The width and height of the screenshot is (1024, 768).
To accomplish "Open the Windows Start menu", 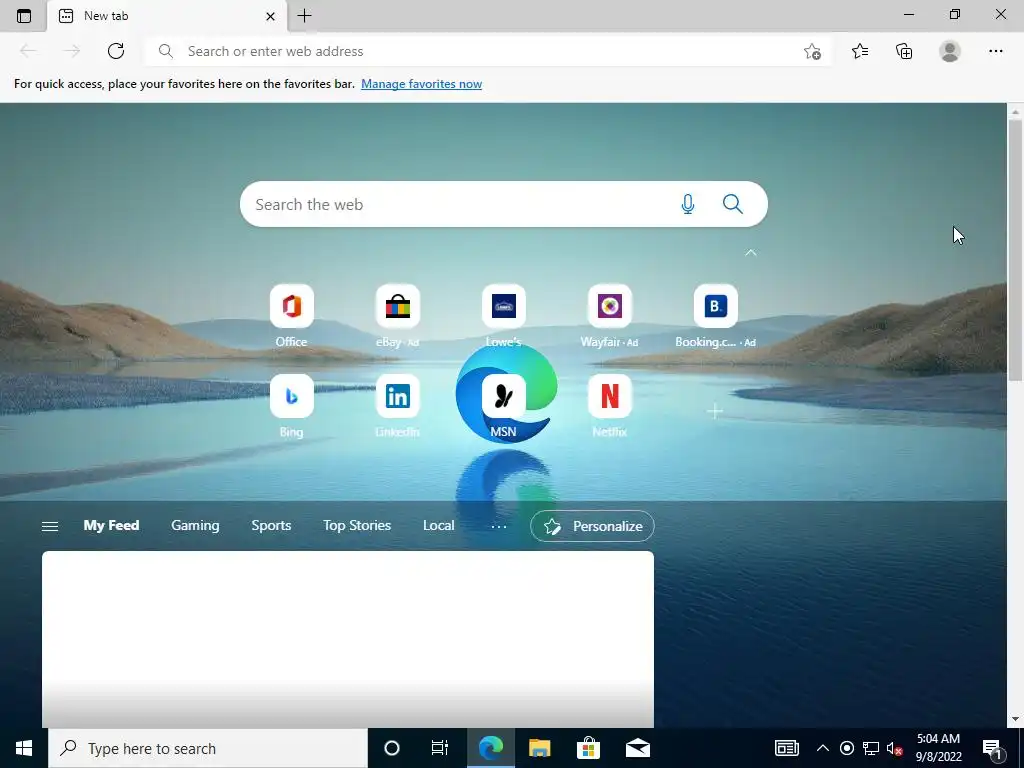I will pos(24,748).
